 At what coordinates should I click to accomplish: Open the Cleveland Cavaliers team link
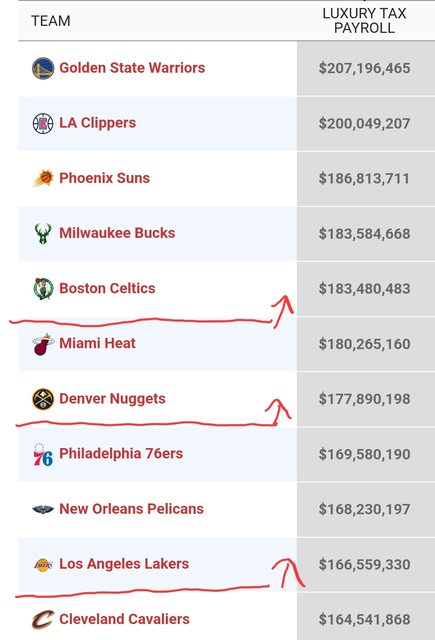coord(124,619)
